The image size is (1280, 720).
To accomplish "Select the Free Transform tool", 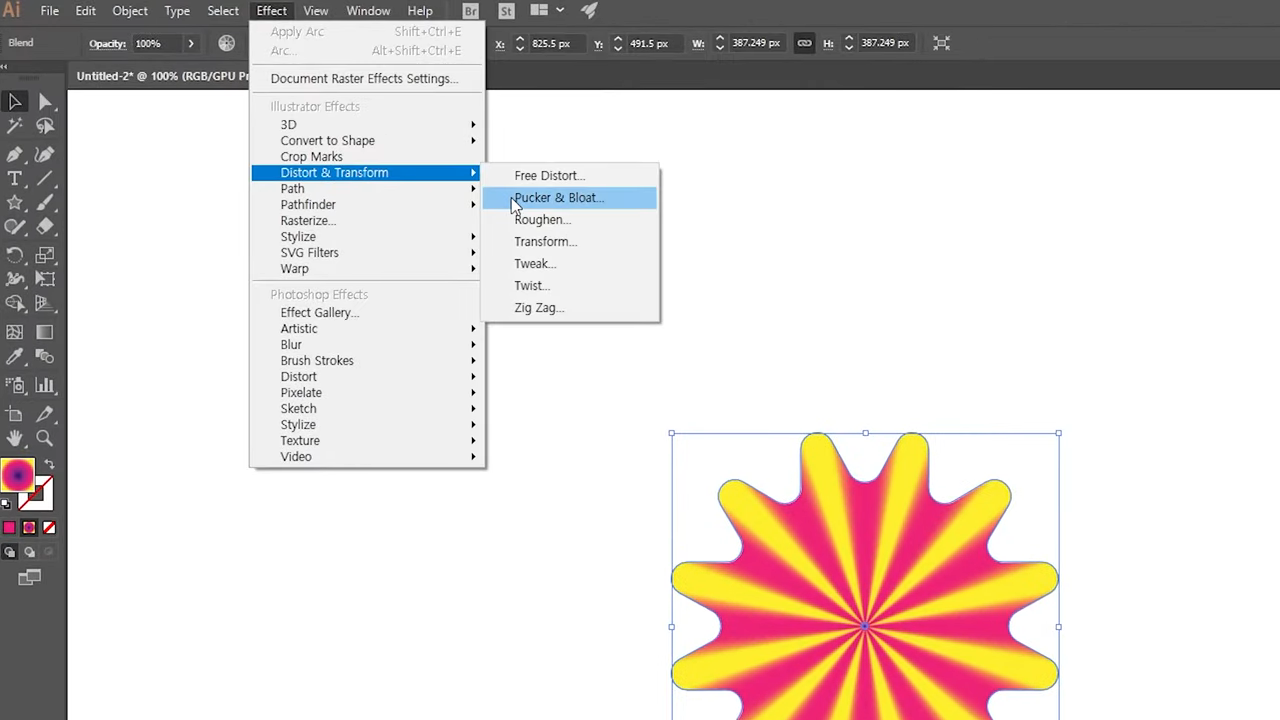I will [45, 280].
